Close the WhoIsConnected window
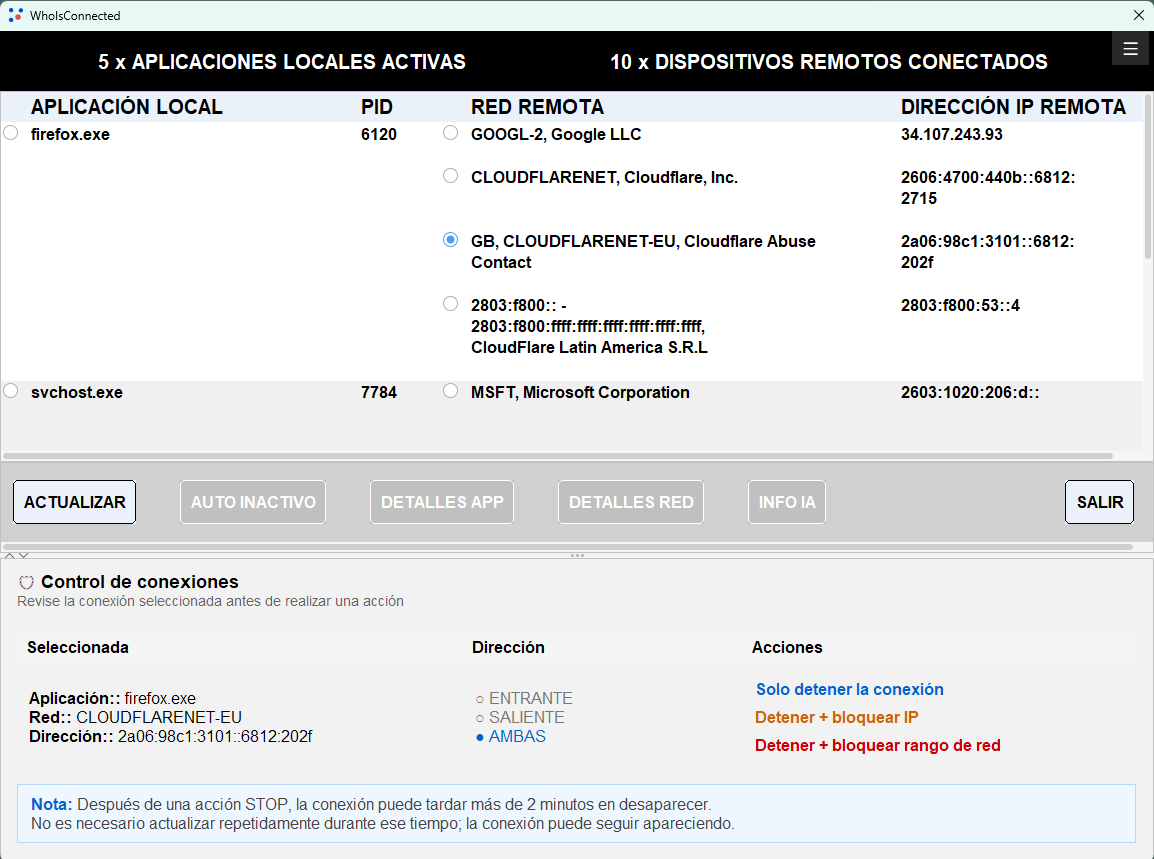This screenshot has width=1154, height=859. pos(1138,15)
